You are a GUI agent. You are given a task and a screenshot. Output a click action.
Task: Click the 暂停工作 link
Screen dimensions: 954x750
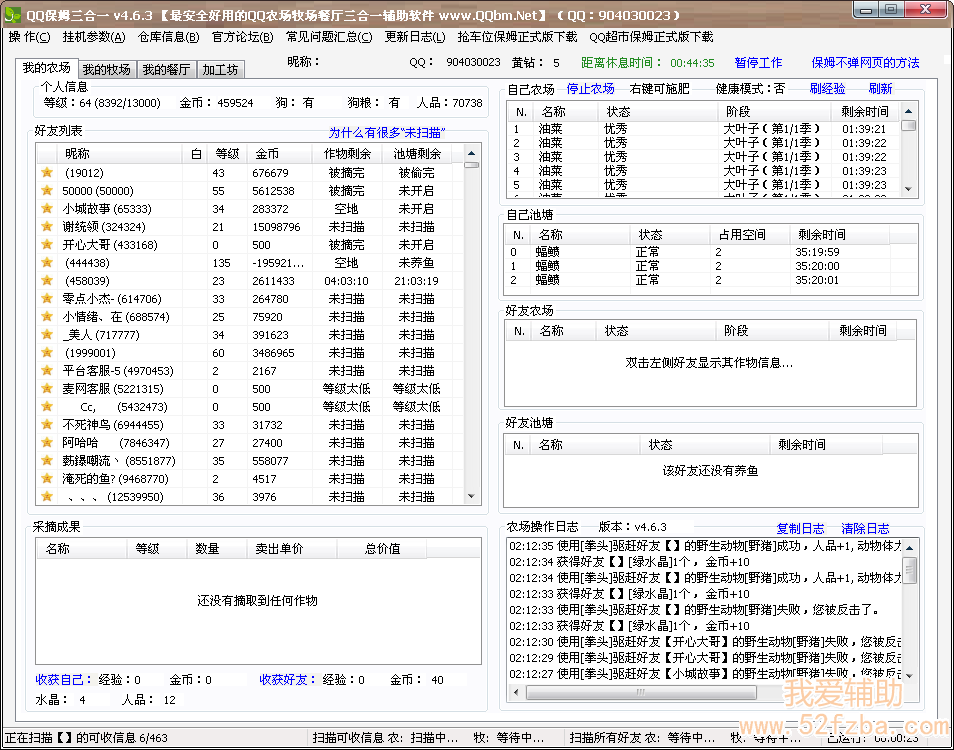(x=758, y=62)
